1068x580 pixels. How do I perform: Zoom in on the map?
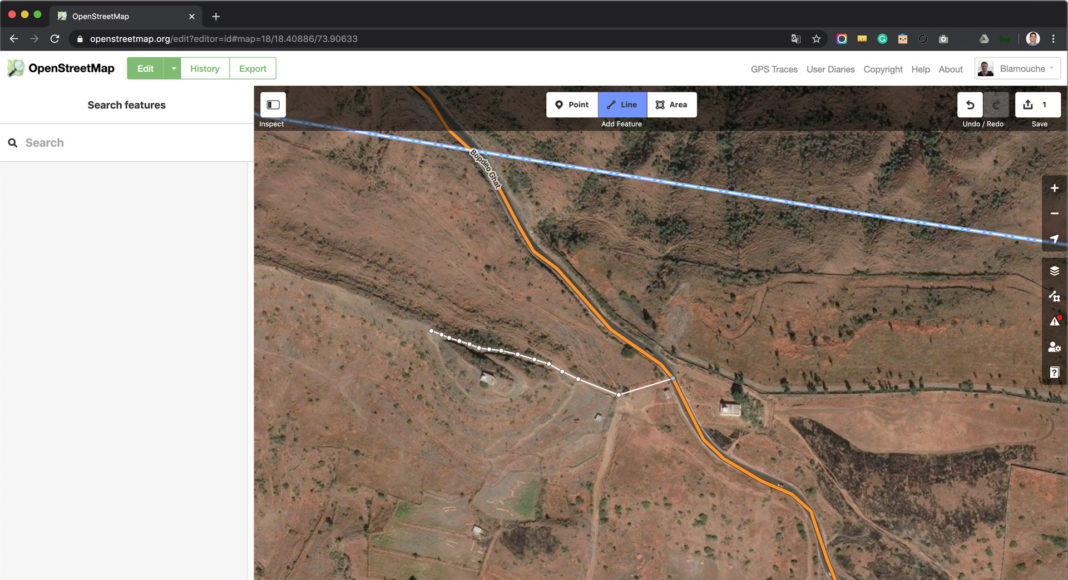tap(1054, 188)
